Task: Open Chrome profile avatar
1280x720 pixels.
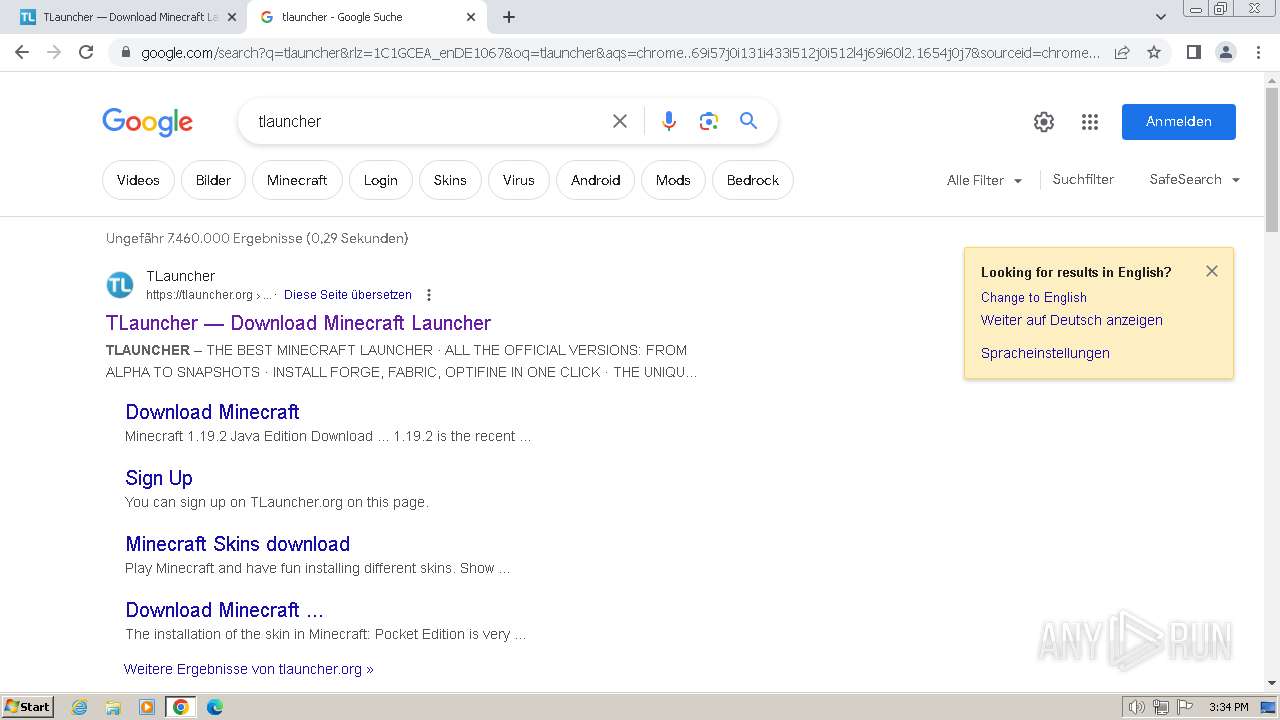Action: coord(1225,52)
